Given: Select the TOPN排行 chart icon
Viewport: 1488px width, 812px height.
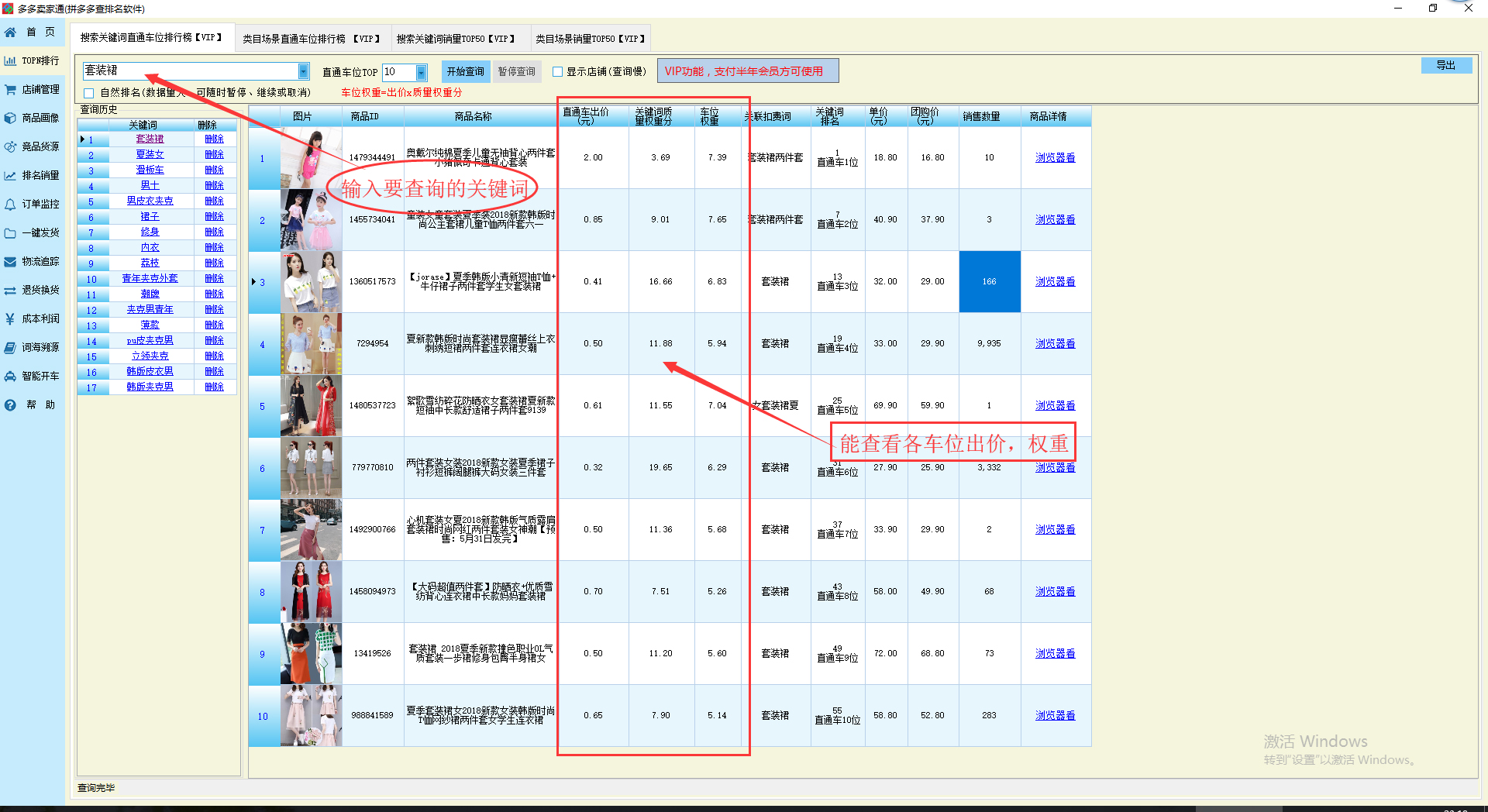Looking at the screenshot, I should [x=10, y=60].
